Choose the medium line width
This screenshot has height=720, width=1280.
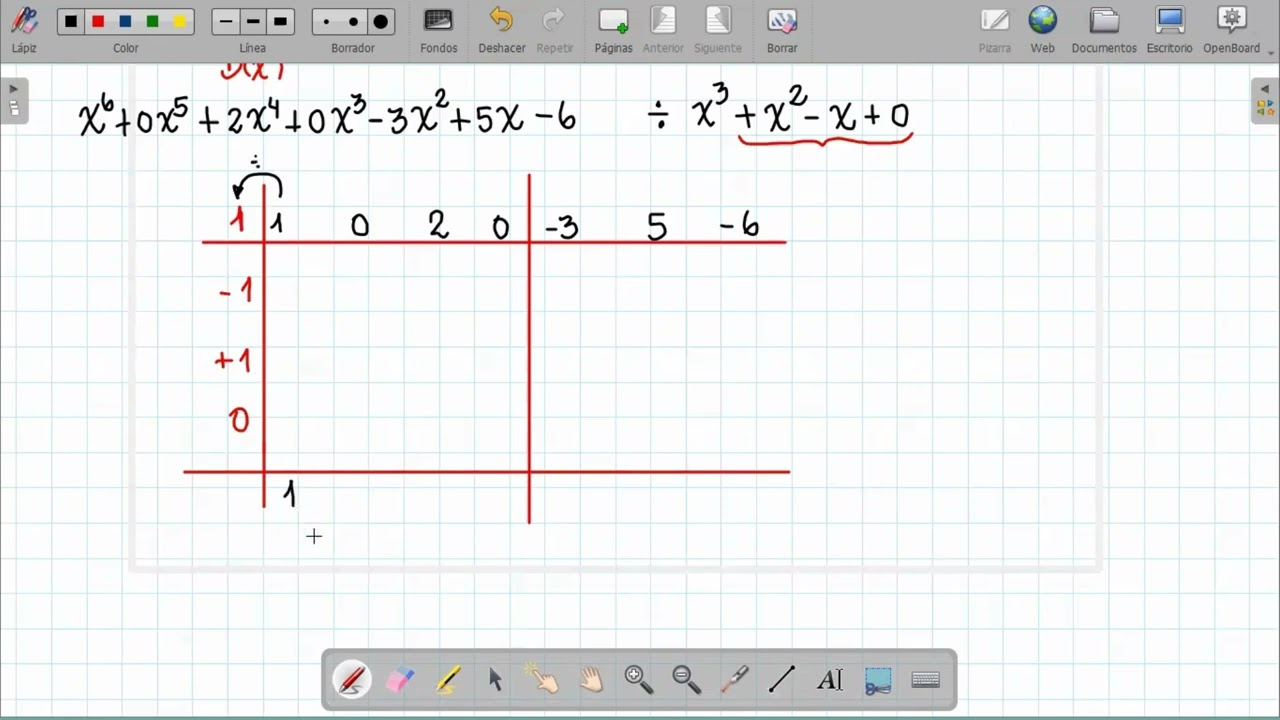click(x=253, y=22)
